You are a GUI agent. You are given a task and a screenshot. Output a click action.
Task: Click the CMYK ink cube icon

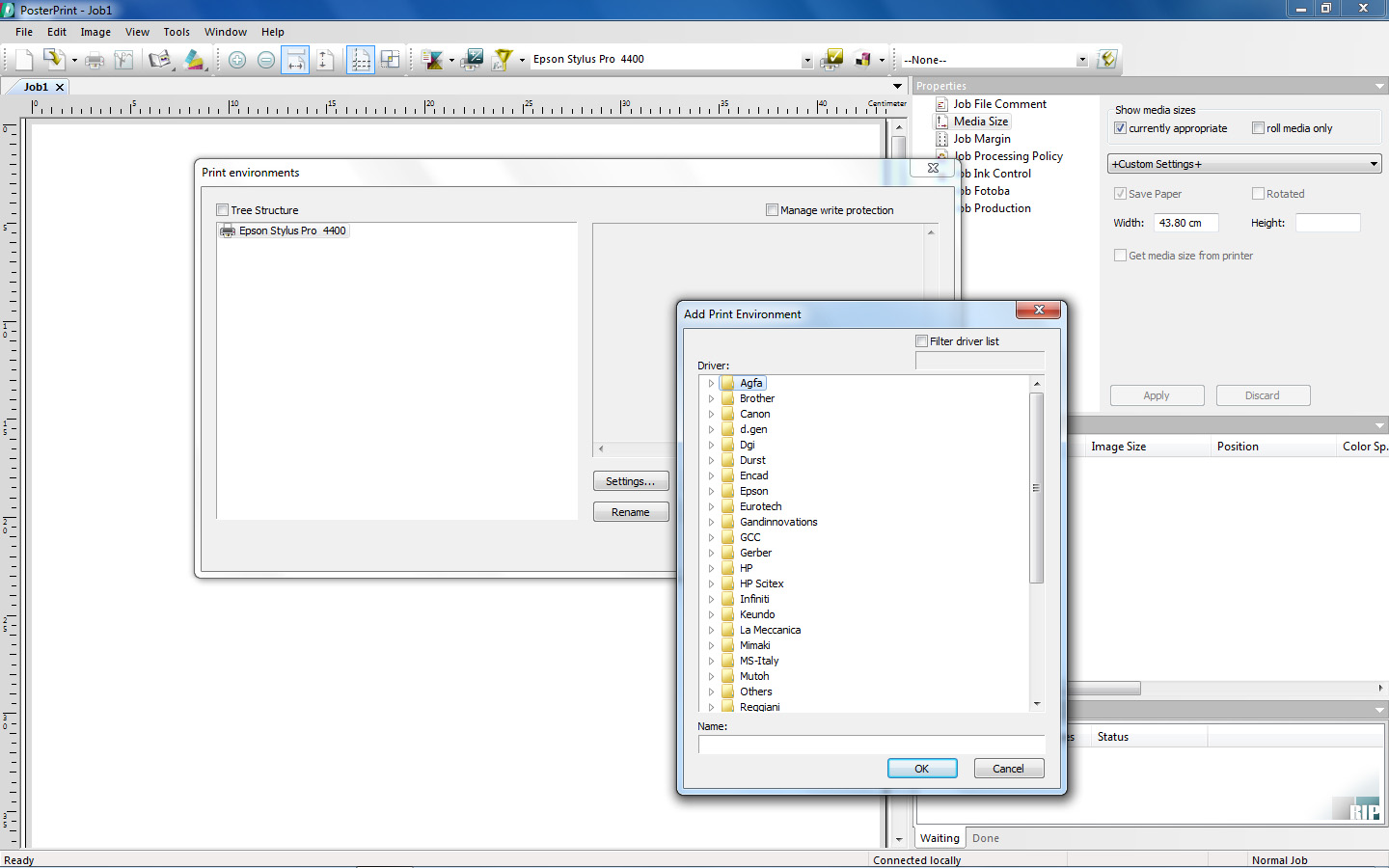pos(863,60)
